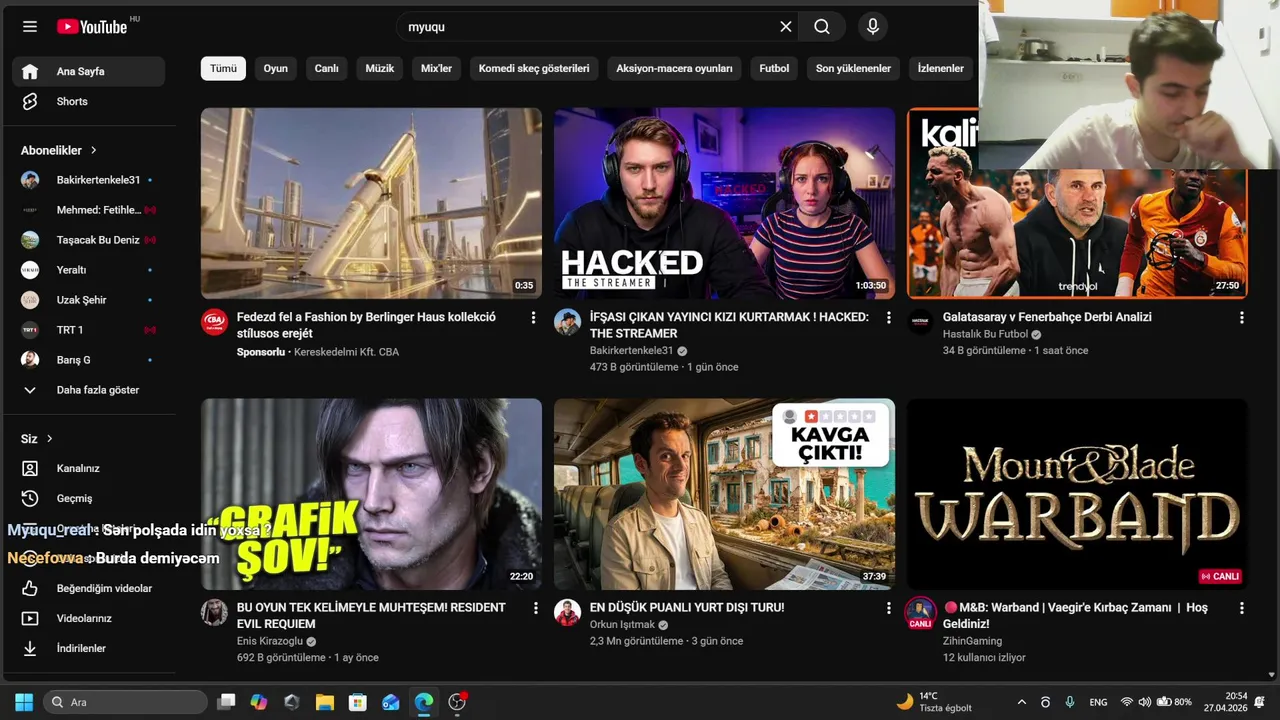Go to YouTube home via logo
Image resolution: width=1280 pixels, height=720 pixels.
coord(92,27)
